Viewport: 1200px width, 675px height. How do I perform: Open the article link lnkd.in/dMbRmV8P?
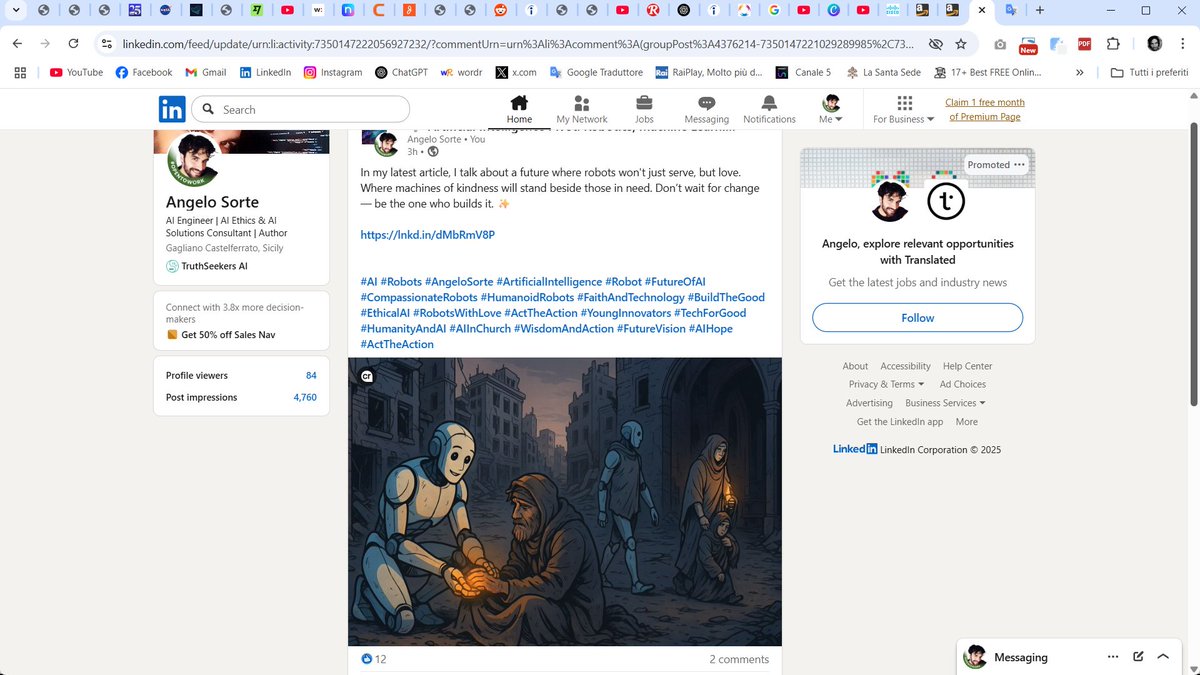(427, 235)
